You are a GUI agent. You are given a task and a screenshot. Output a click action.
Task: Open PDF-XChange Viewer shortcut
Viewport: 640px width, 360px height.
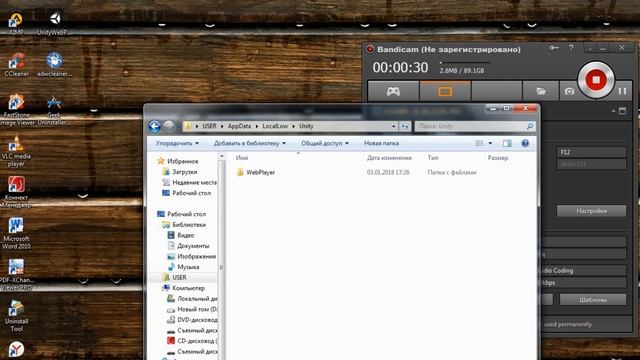(x=16, y=274)
